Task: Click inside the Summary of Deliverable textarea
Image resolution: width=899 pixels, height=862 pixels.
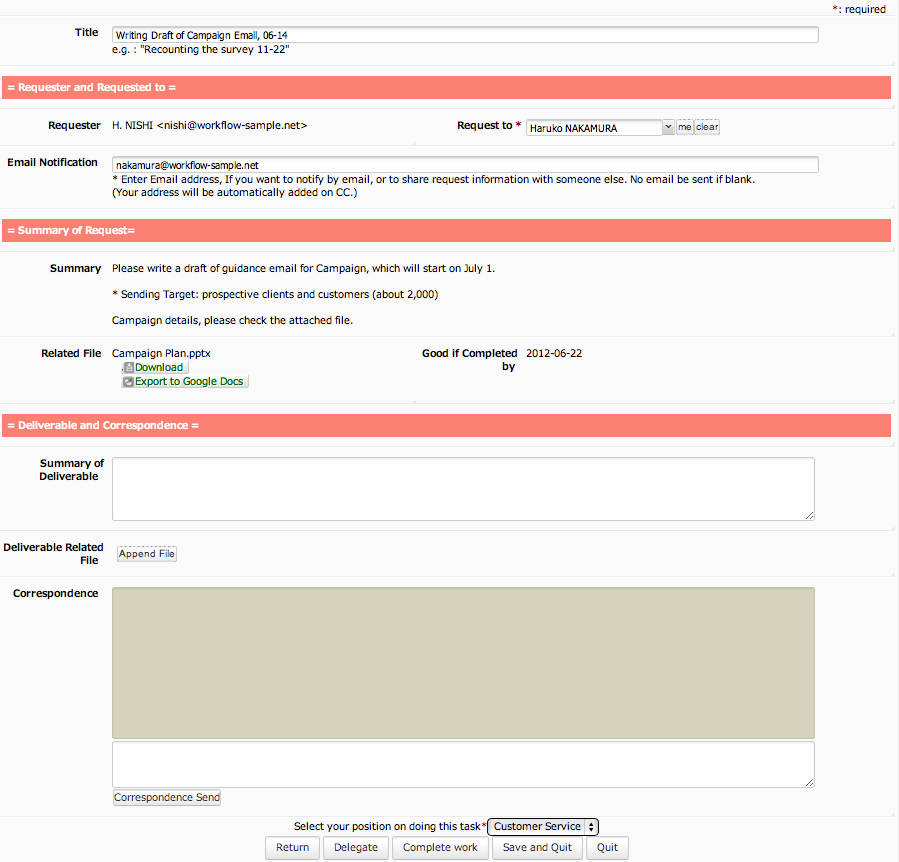Action: 463,488
